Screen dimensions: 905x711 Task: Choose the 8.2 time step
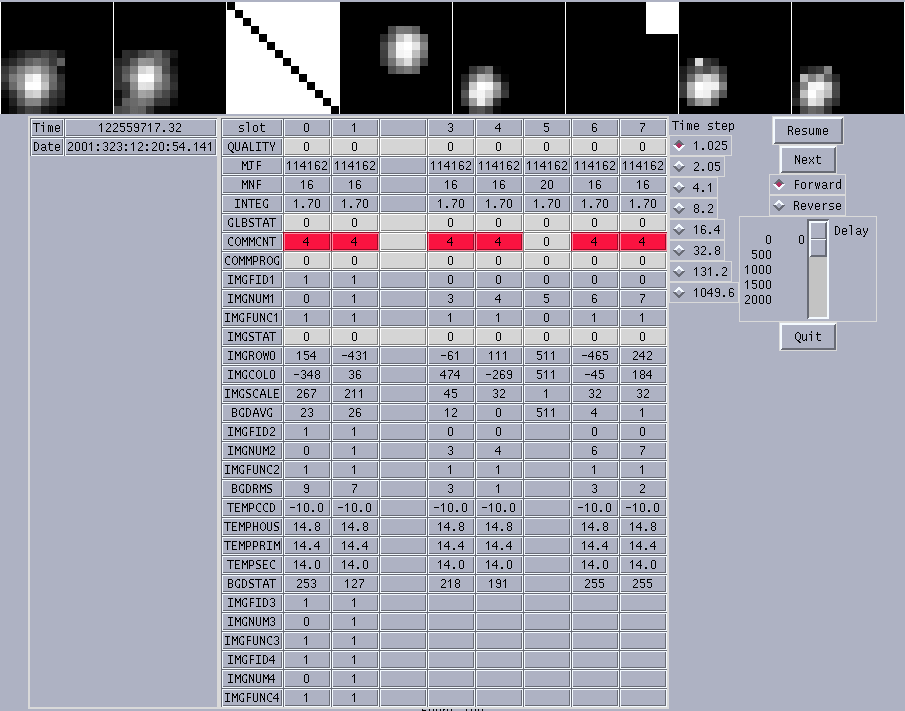[694, 208]
